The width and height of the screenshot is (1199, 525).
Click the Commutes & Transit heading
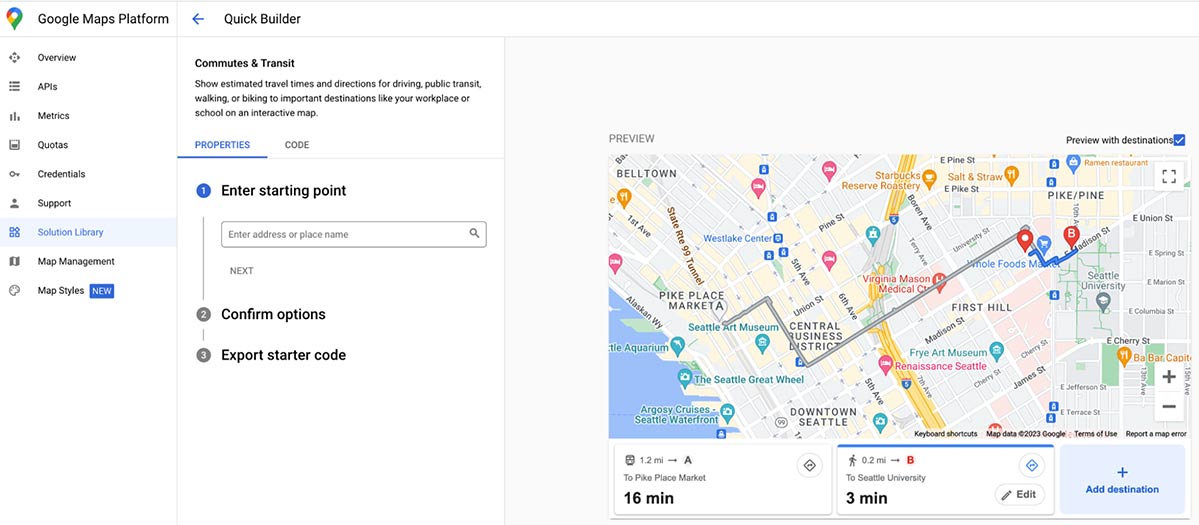point(245,63)
